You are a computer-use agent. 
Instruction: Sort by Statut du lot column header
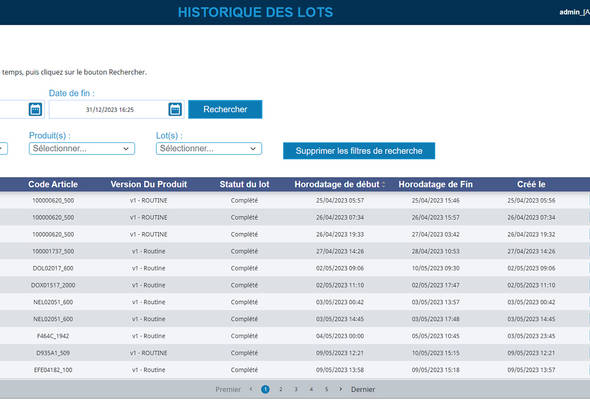click(245, 184)
